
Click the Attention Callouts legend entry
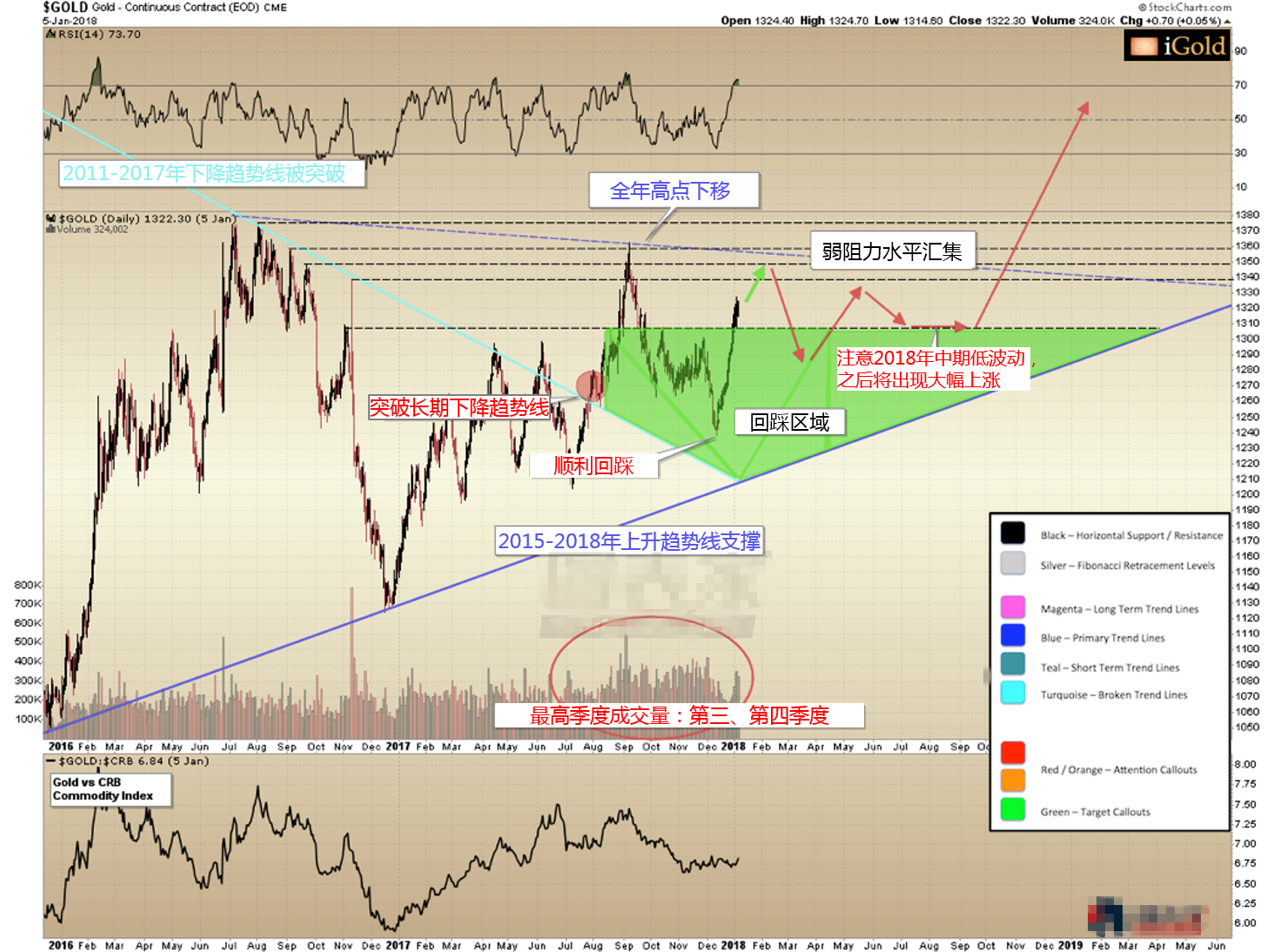[1119, 769]
